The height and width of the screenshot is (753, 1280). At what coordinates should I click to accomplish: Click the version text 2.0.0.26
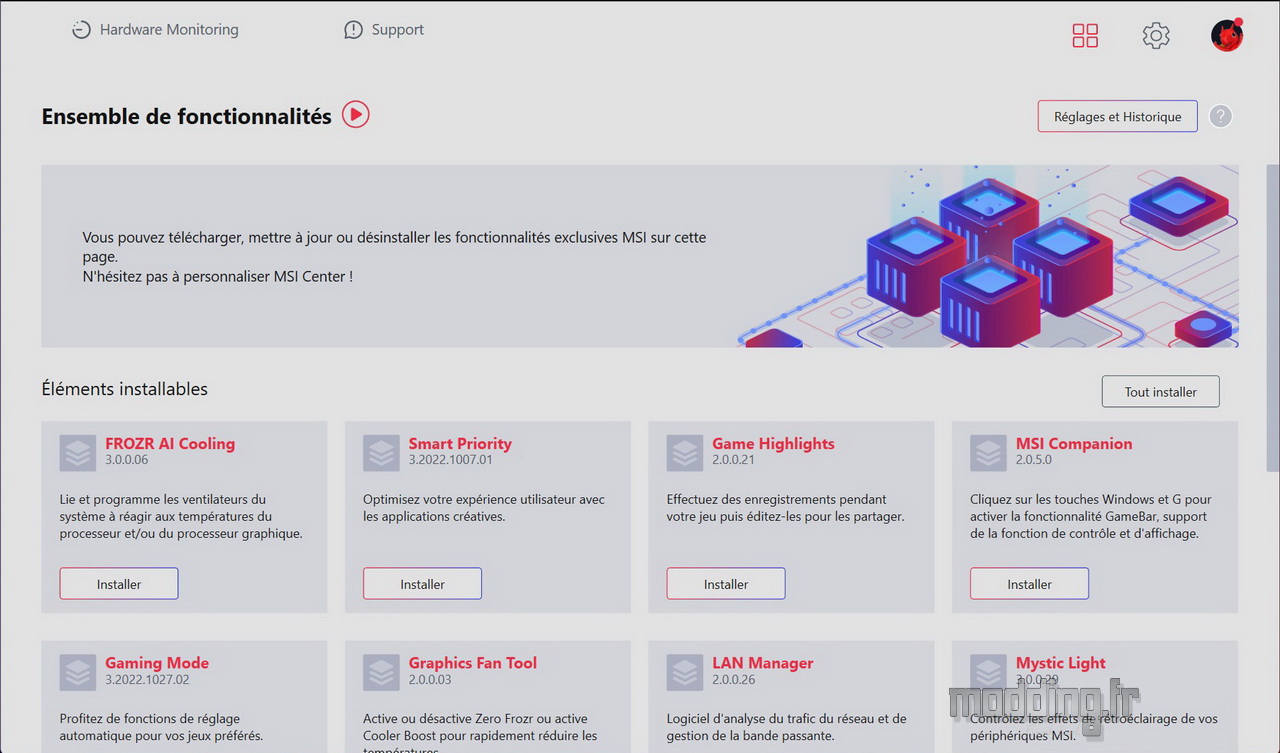(733, 679)
